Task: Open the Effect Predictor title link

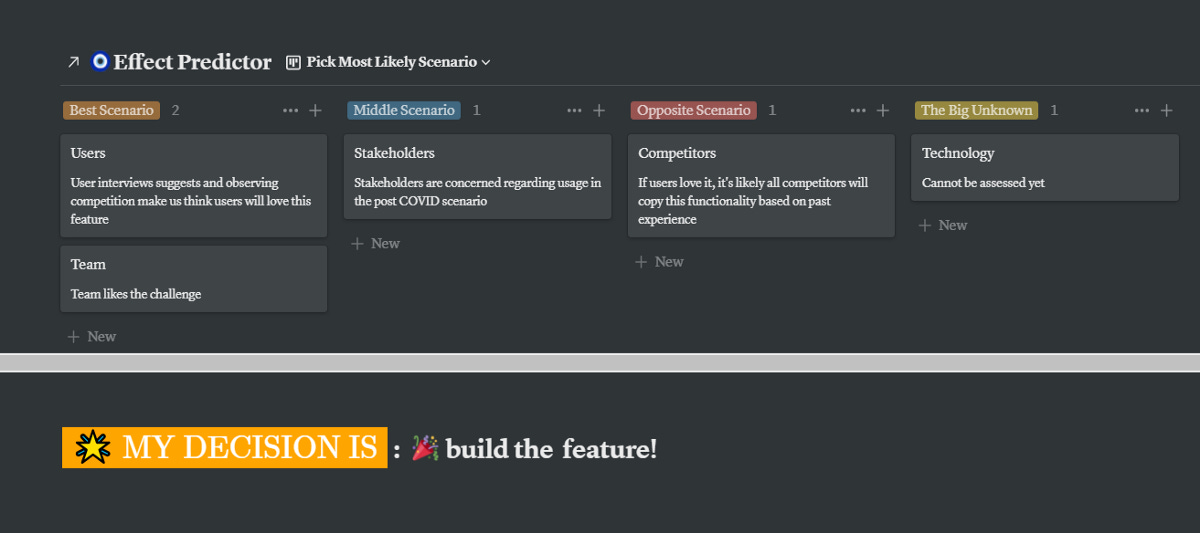Action: pyautogui.click(x=192, y=62)
